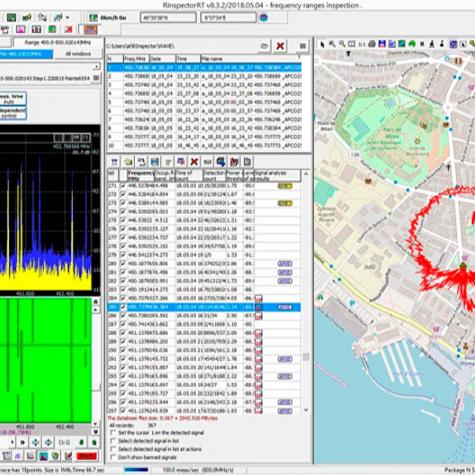The height and width of the screenshot is (475, 475).
Task: Click the scroll up arrow of signal list
Action: pyautogui.click(x=306, y=174)
